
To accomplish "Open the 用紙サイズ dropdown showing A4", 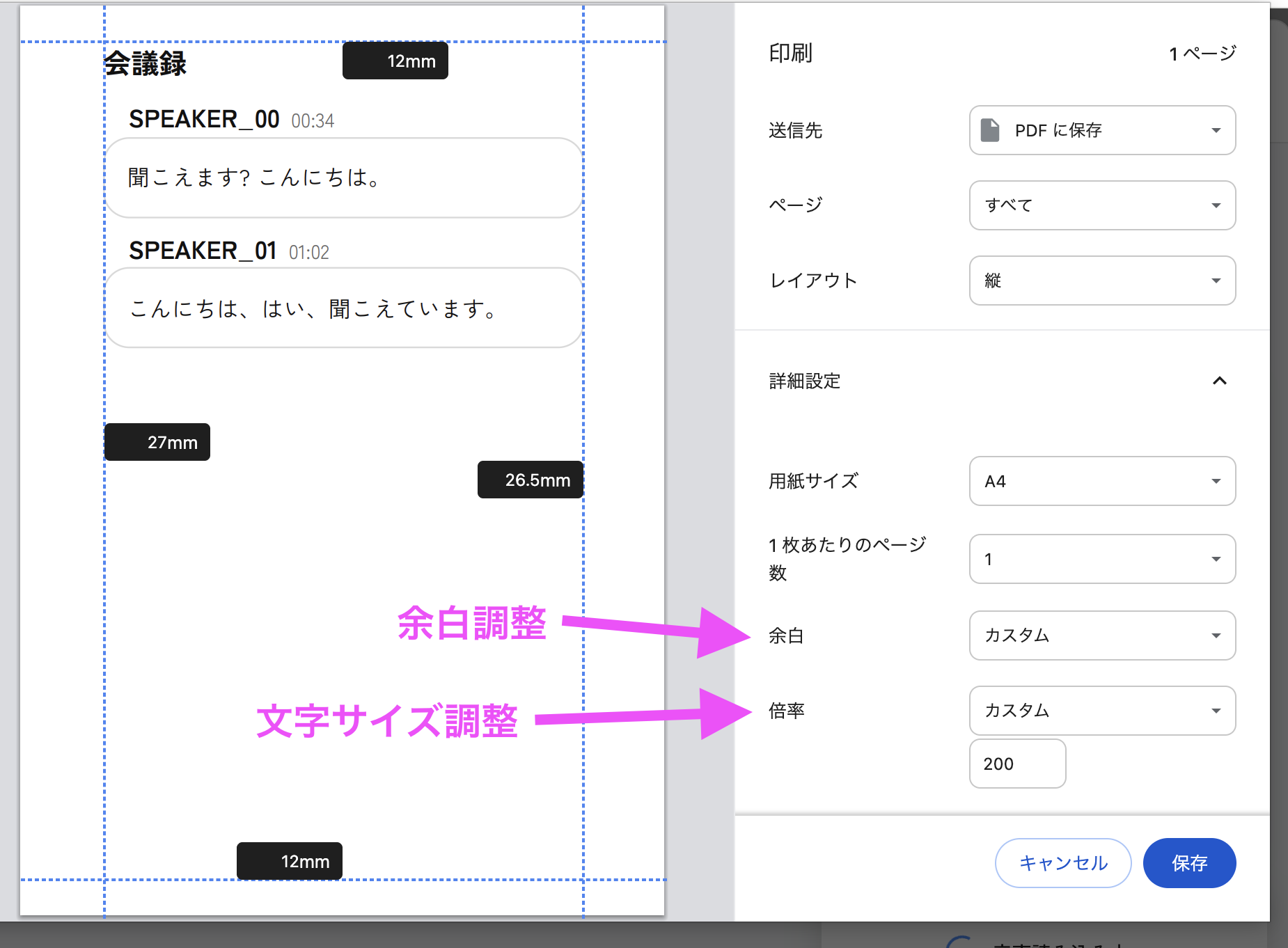I will pyautogui.click(x=1102, y=481).
